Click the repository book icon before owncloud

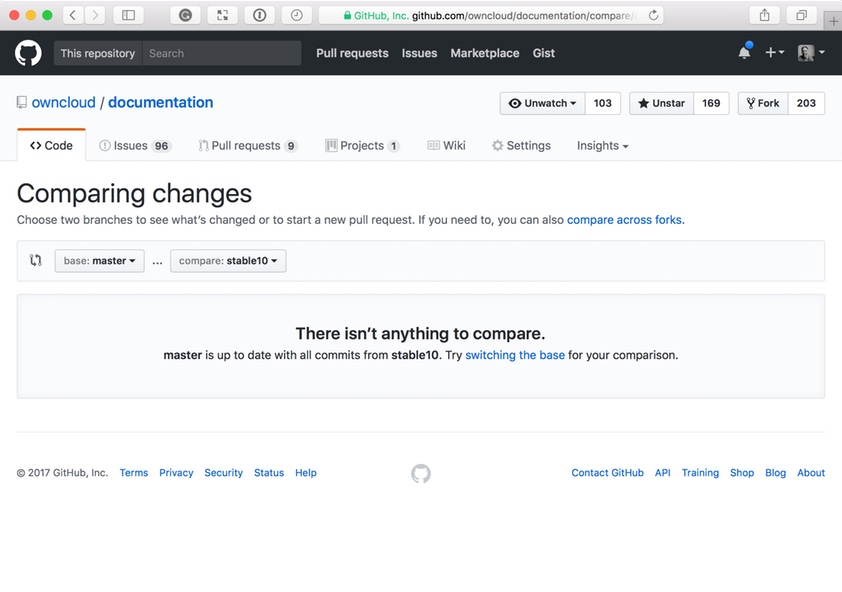pyautogui.click(x=21, y=101)
